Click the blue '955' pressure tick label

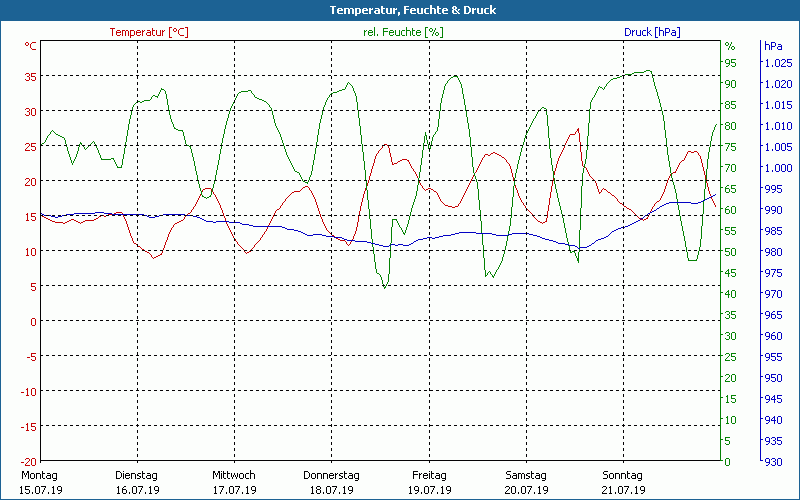click(773, 357)
